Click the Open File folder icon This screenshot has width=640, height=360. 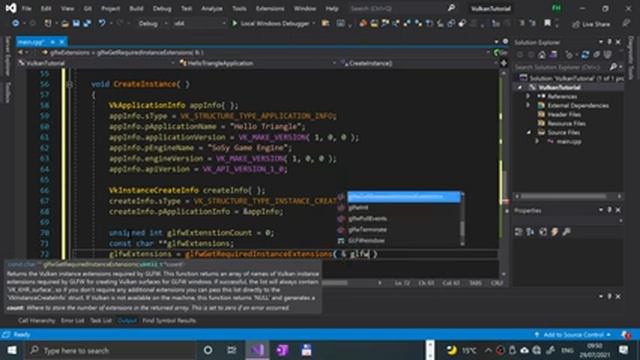point(65,24)
